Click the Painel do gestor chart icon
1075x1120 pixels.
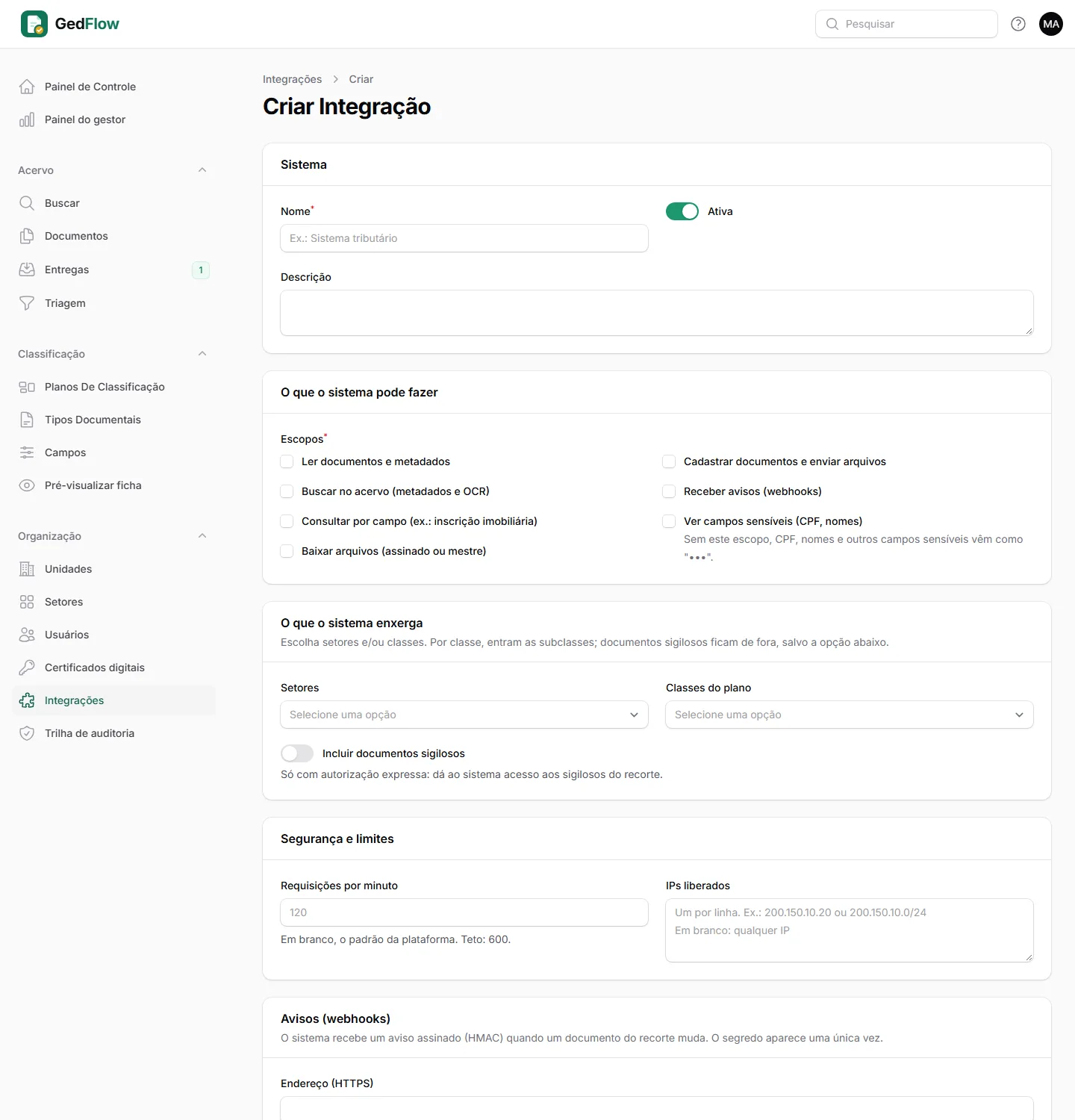tap(27, 119)
